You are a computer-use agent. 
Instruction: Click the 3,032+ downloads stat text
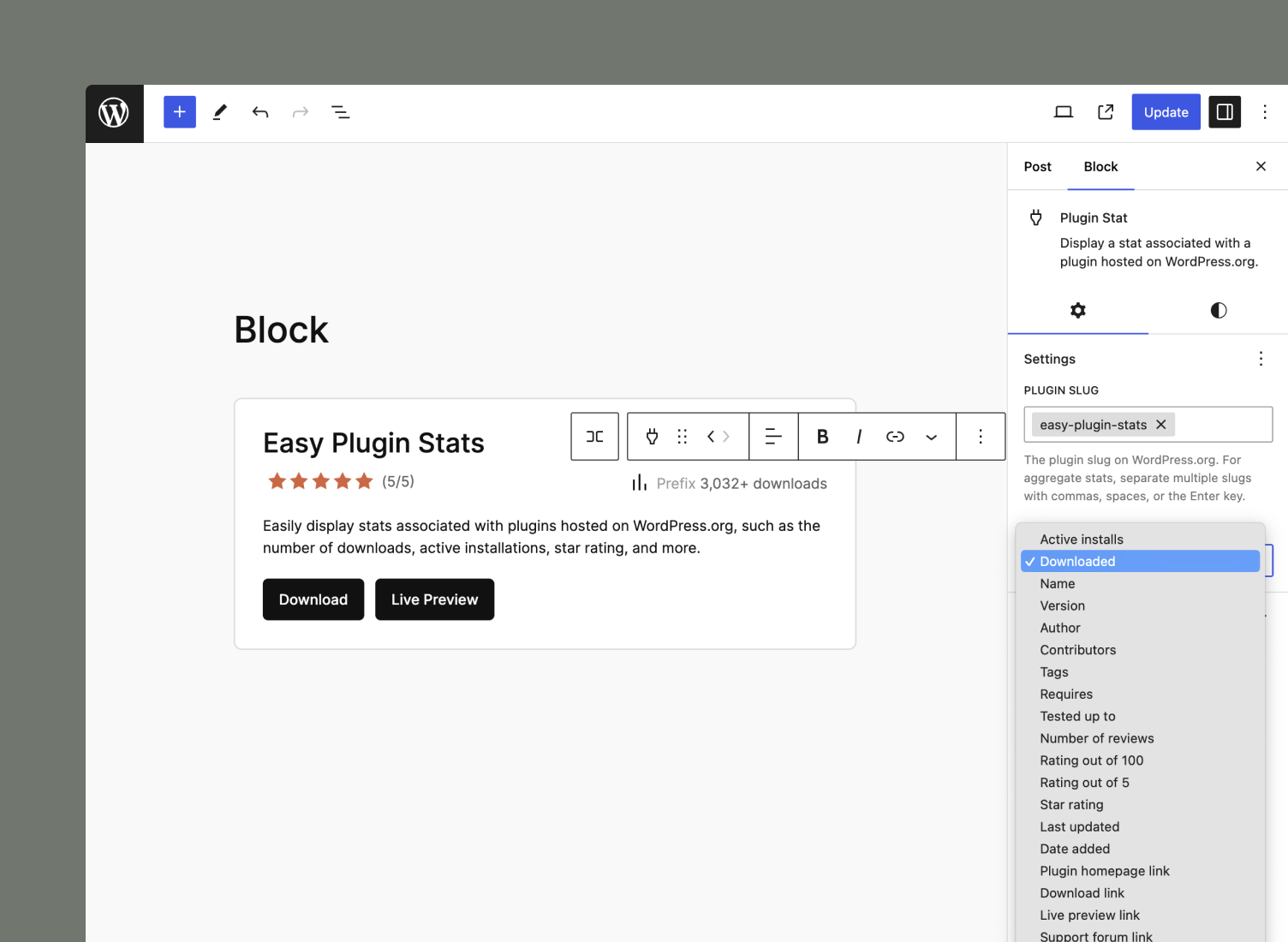(x=764, y=484)
